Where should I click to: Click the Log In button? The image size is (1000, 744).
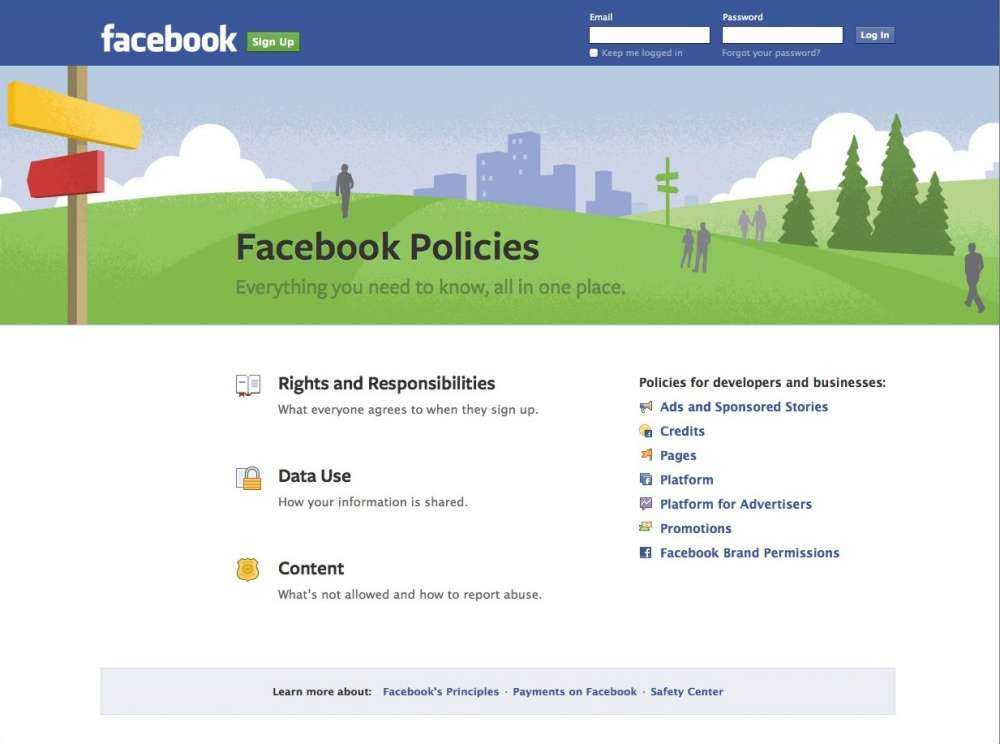874,33
